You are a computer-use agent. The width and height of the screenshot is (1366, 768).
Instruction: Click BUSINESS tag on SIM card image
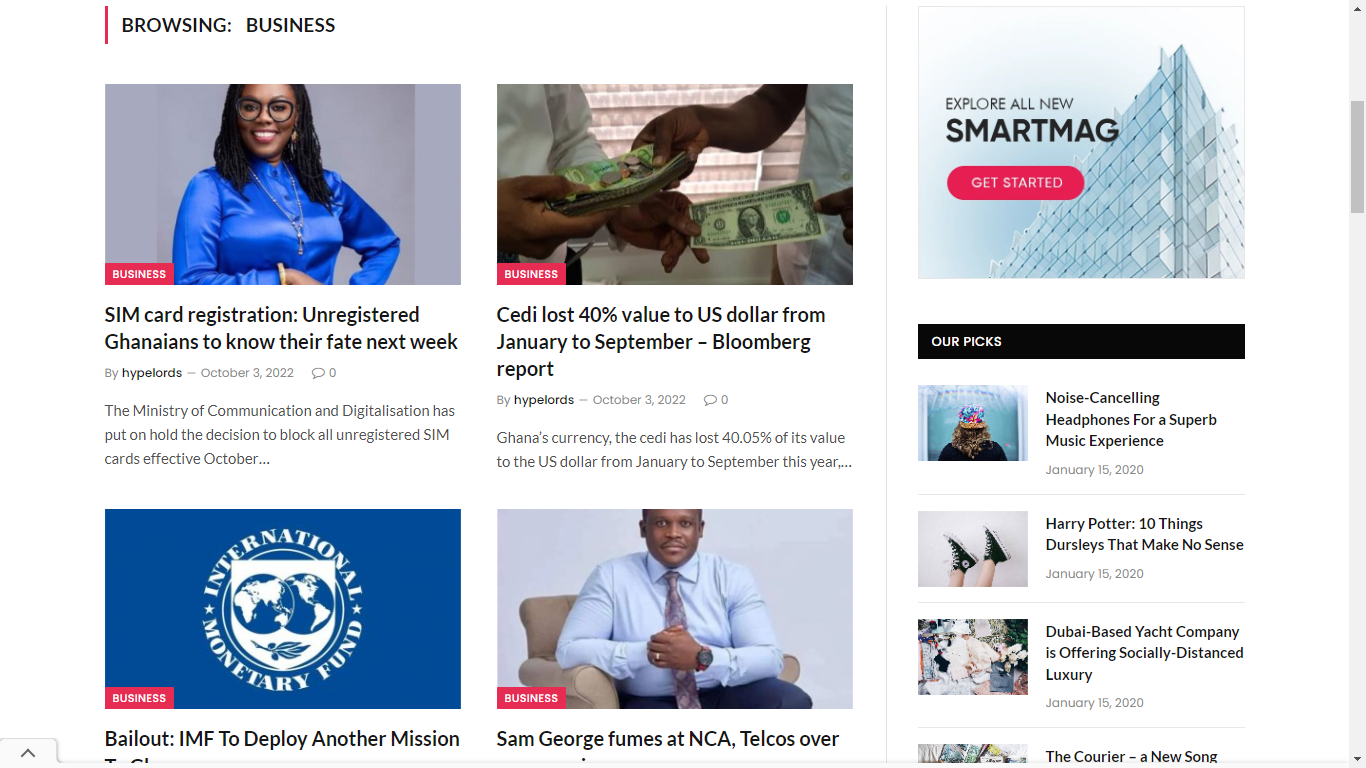click(139, 274)
